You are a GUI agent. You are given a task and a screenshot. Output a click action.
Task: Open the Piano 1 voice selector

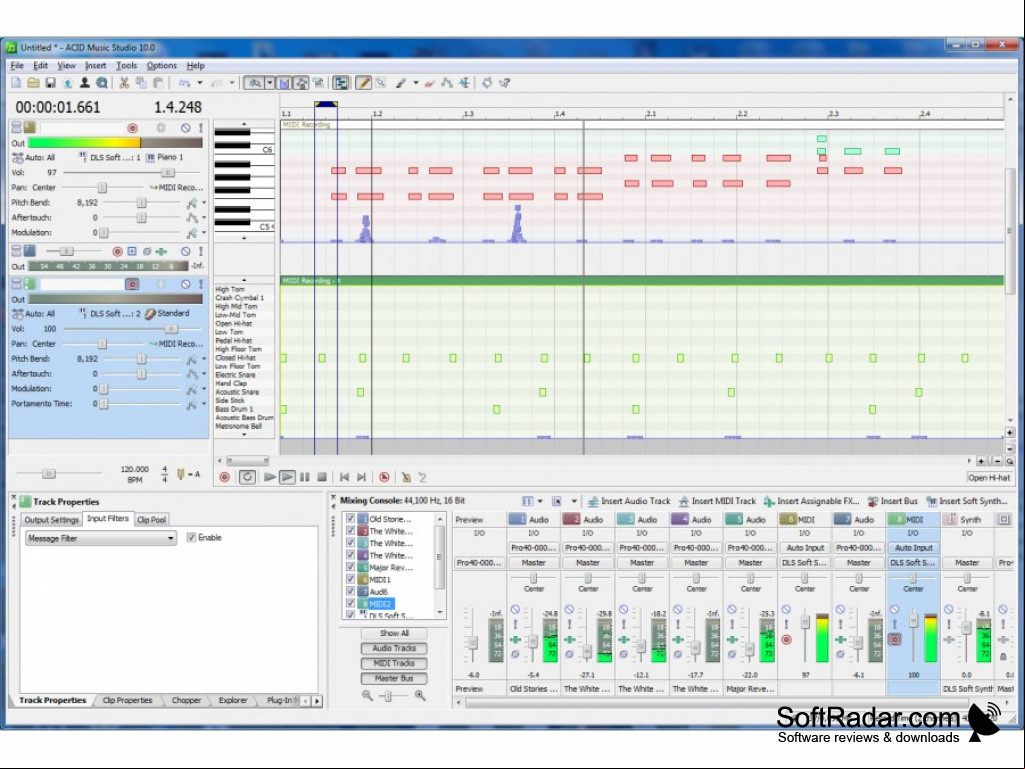click(x=165, y=158)
